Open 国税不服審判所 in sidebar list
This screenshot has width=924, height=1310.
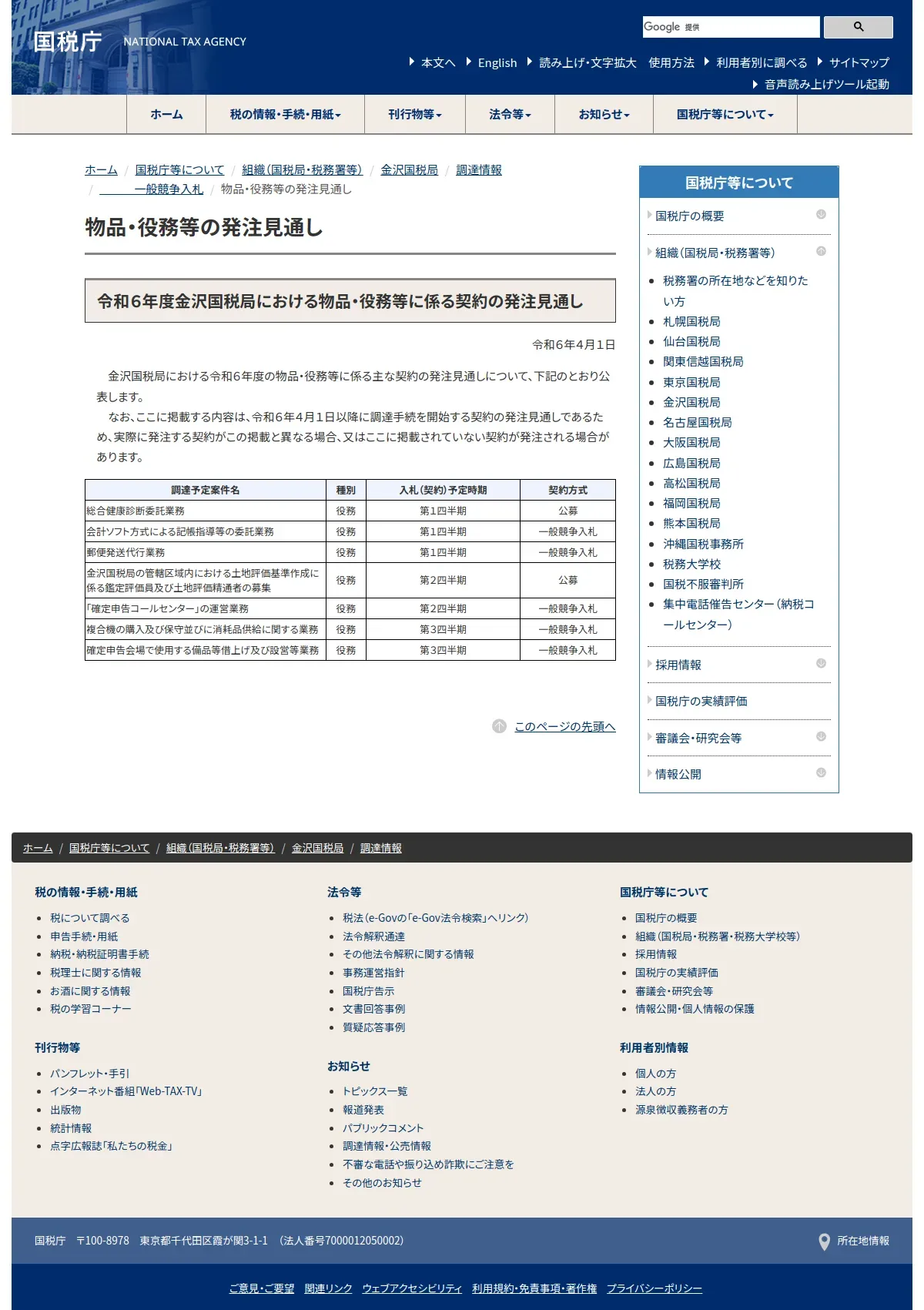(703, 584)
